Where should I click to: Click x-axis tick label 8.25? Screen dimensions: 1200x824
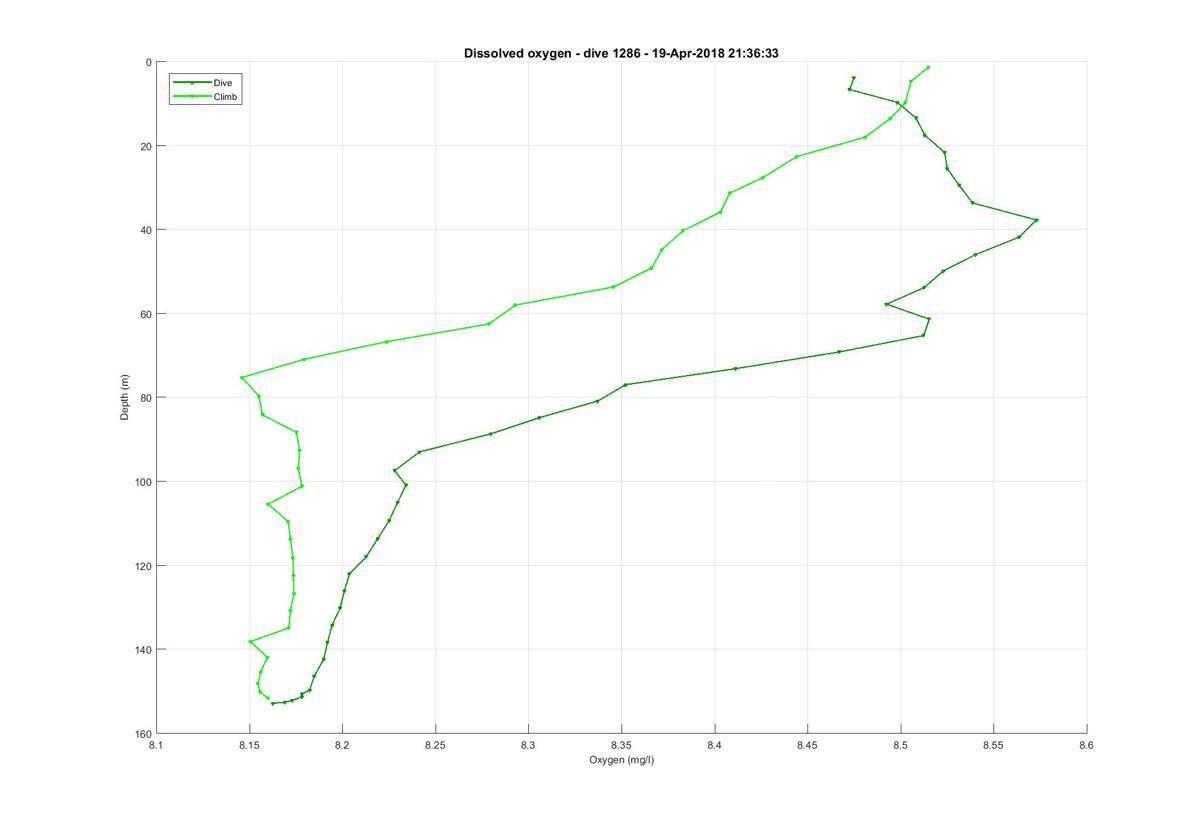[x=435, y=745]
